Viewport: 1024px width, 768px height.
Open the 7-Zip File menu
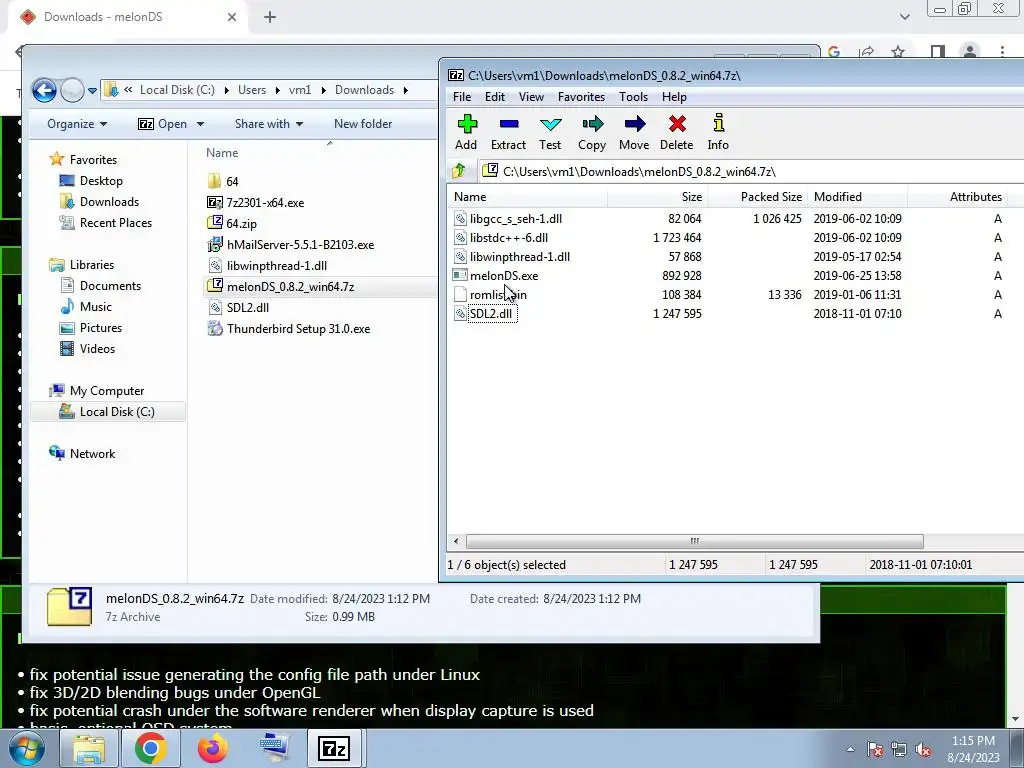point(462,97)
